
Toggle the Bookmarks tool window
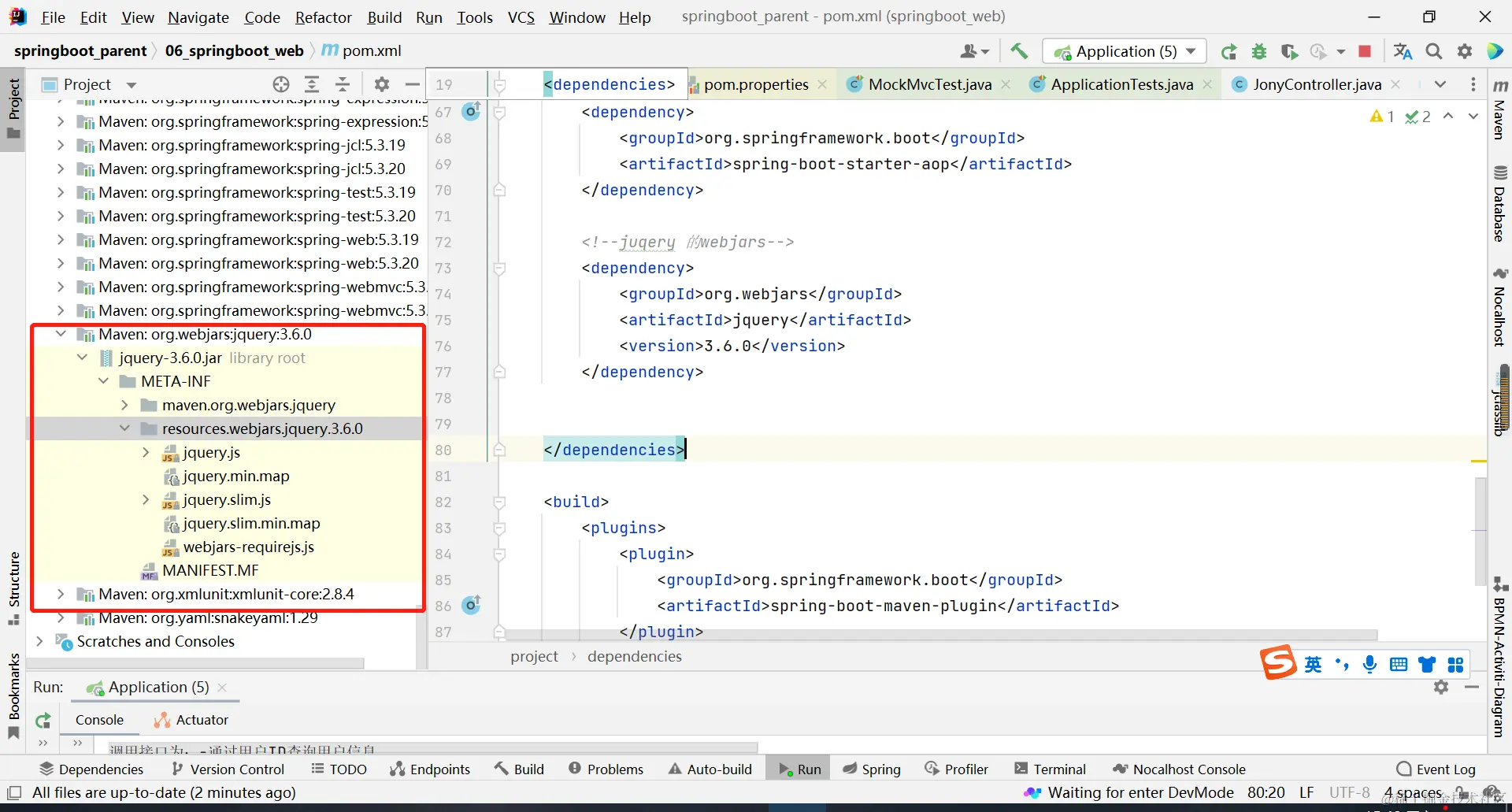click(x=13, y=696)
